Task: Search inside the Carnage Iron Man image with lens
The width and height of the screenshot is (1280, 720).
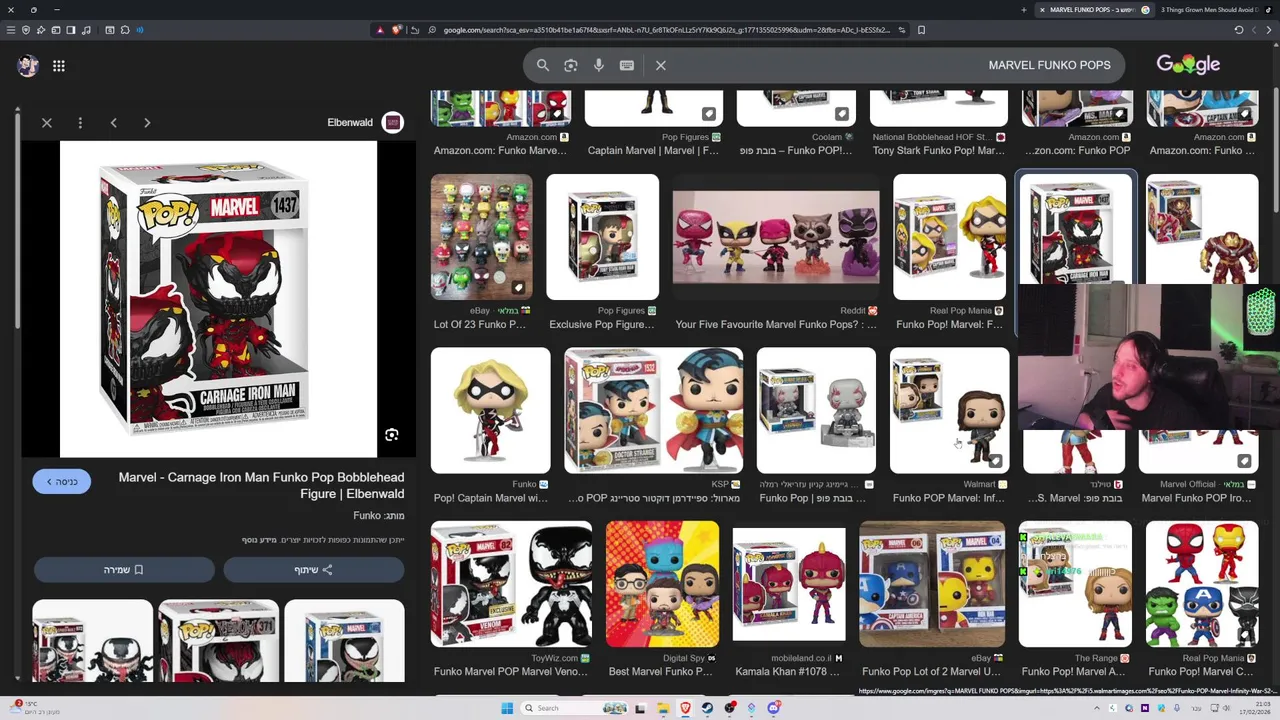Action: pyautogui.click(x=392, y=435)
